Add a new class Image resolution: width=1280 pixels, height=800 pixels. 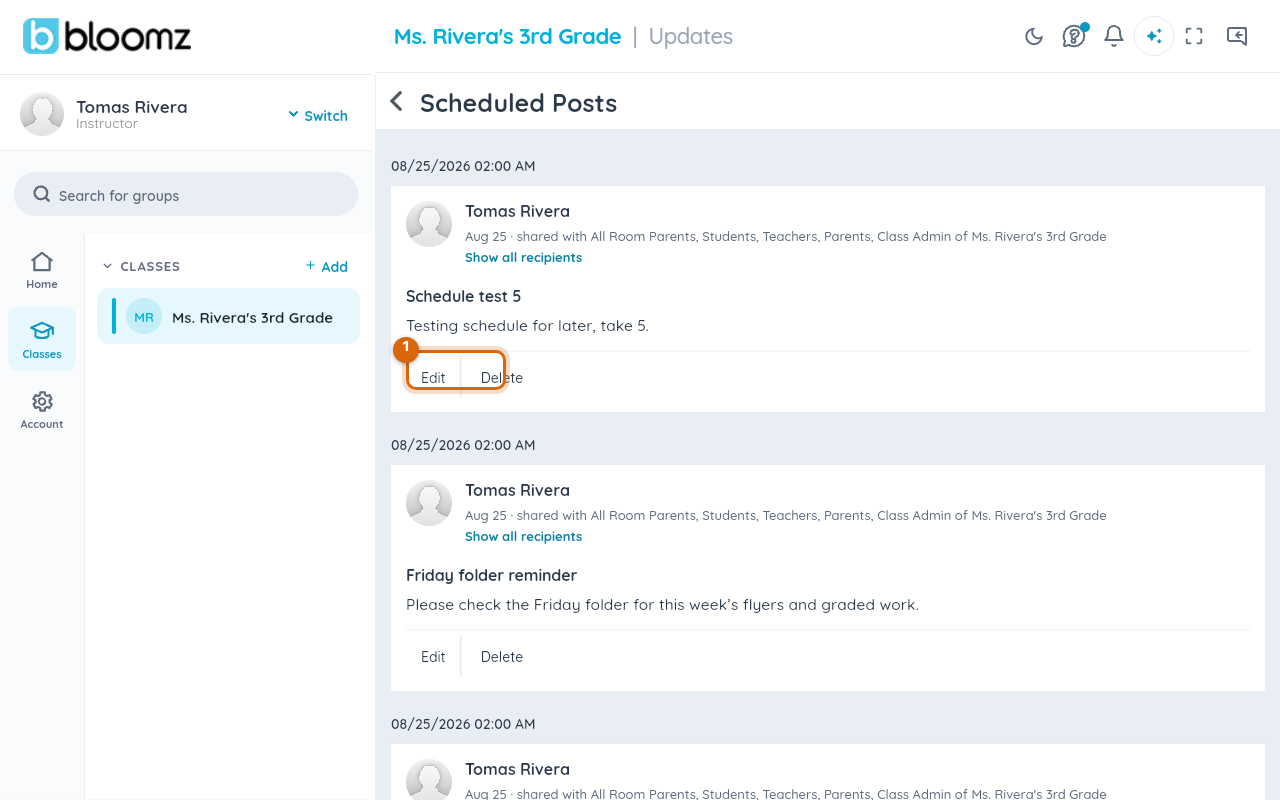(x=327, y=266)
